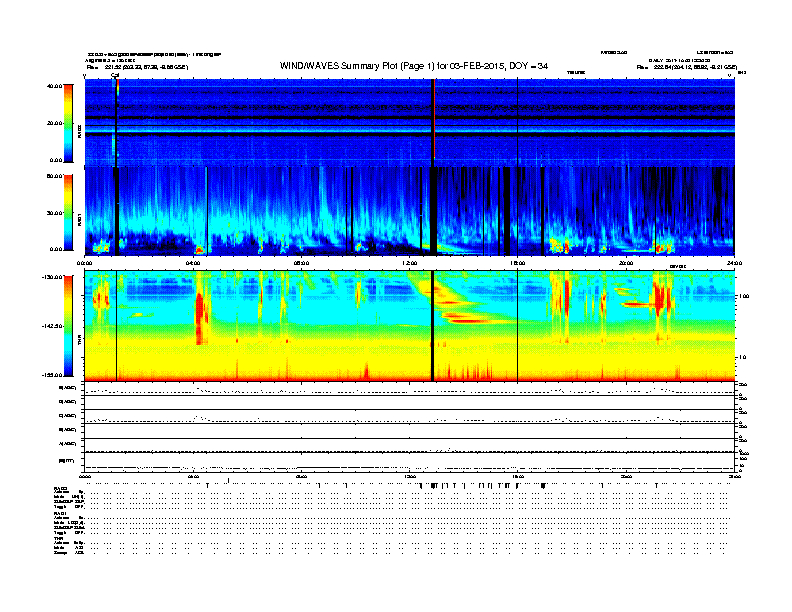Click the 16:00 time axis label

coord(518,263)
